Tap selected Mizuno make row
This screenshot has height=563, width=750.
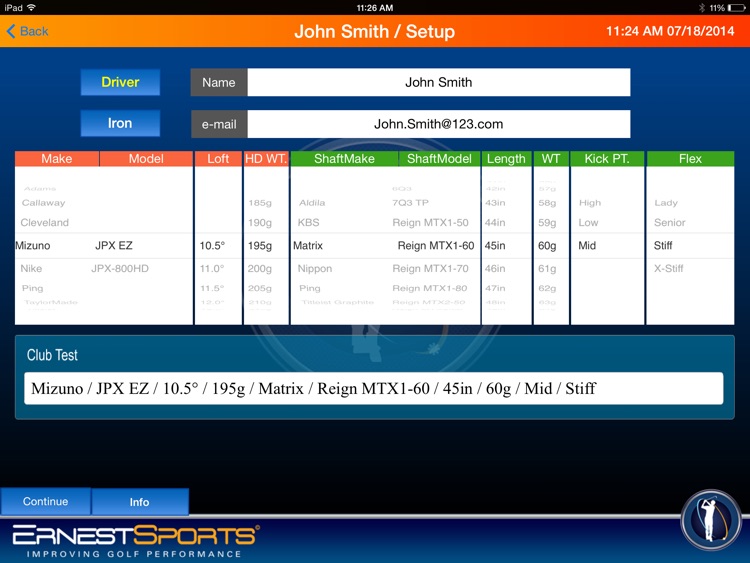pos(33,245)
